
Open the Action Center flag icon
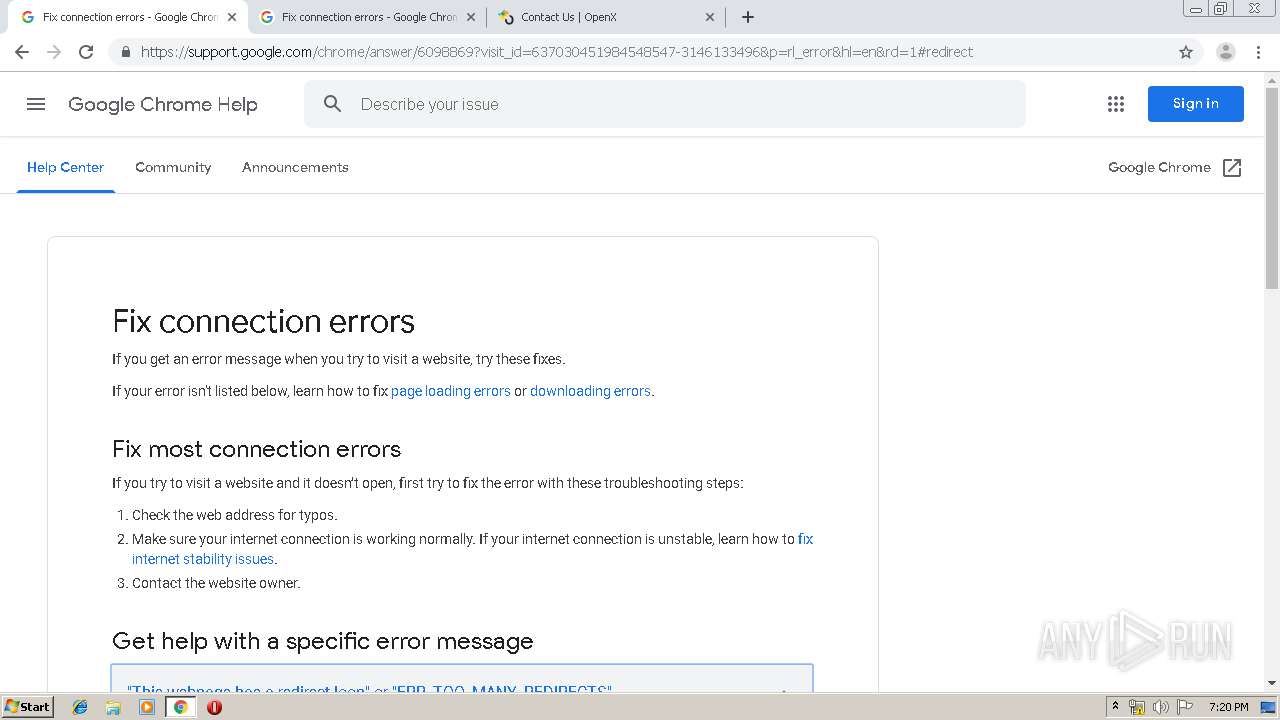(1185, 707)
